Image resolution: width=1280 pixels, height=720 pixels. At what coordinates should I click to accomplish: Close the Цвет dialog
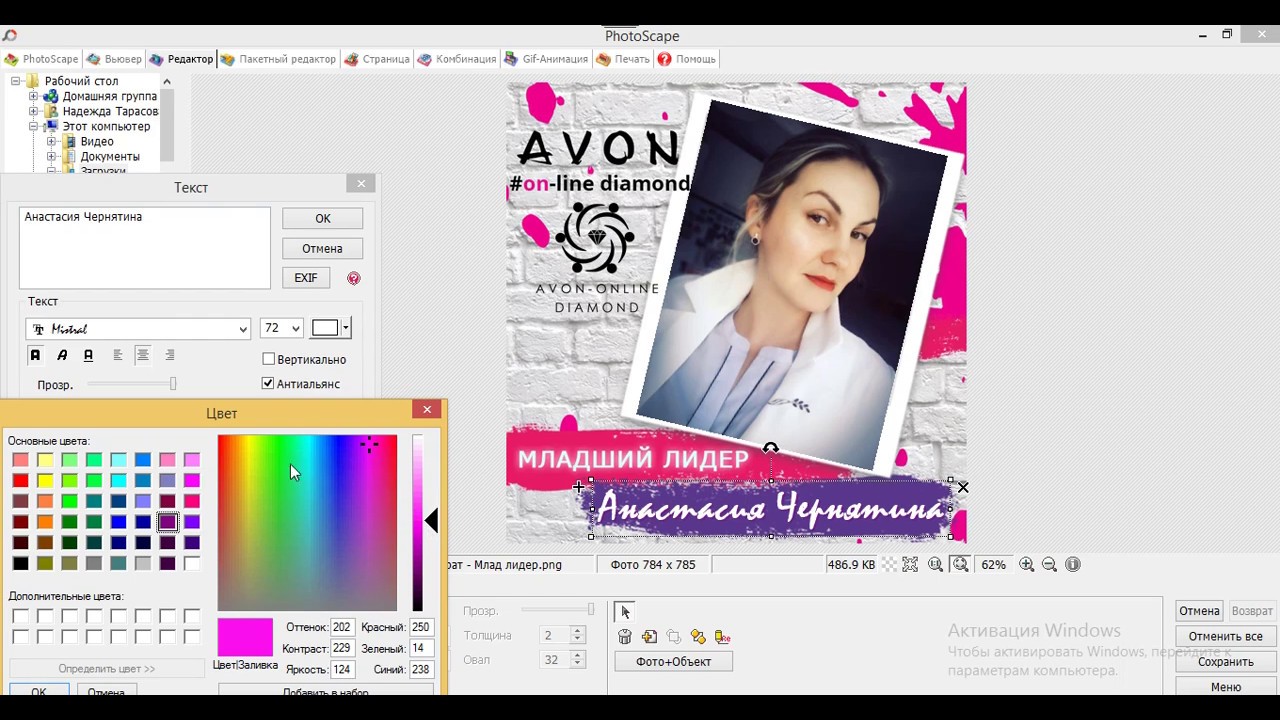[x=427, y=410]
